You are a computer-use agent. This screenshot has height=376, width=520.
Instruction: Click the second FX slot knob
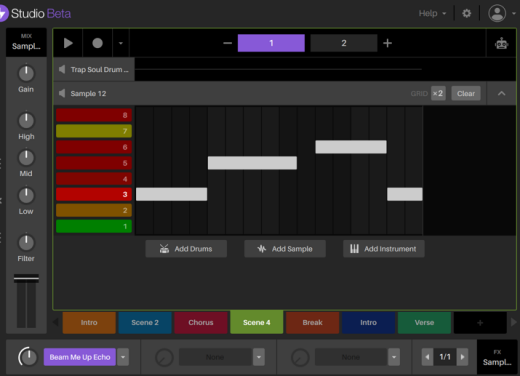point(164,357)
